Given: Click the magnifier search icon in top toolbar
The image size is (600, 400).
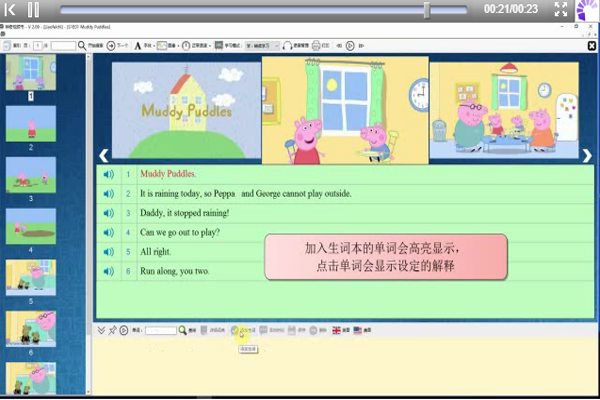Looking at the screenshot, I should click(x=82, y=46).
